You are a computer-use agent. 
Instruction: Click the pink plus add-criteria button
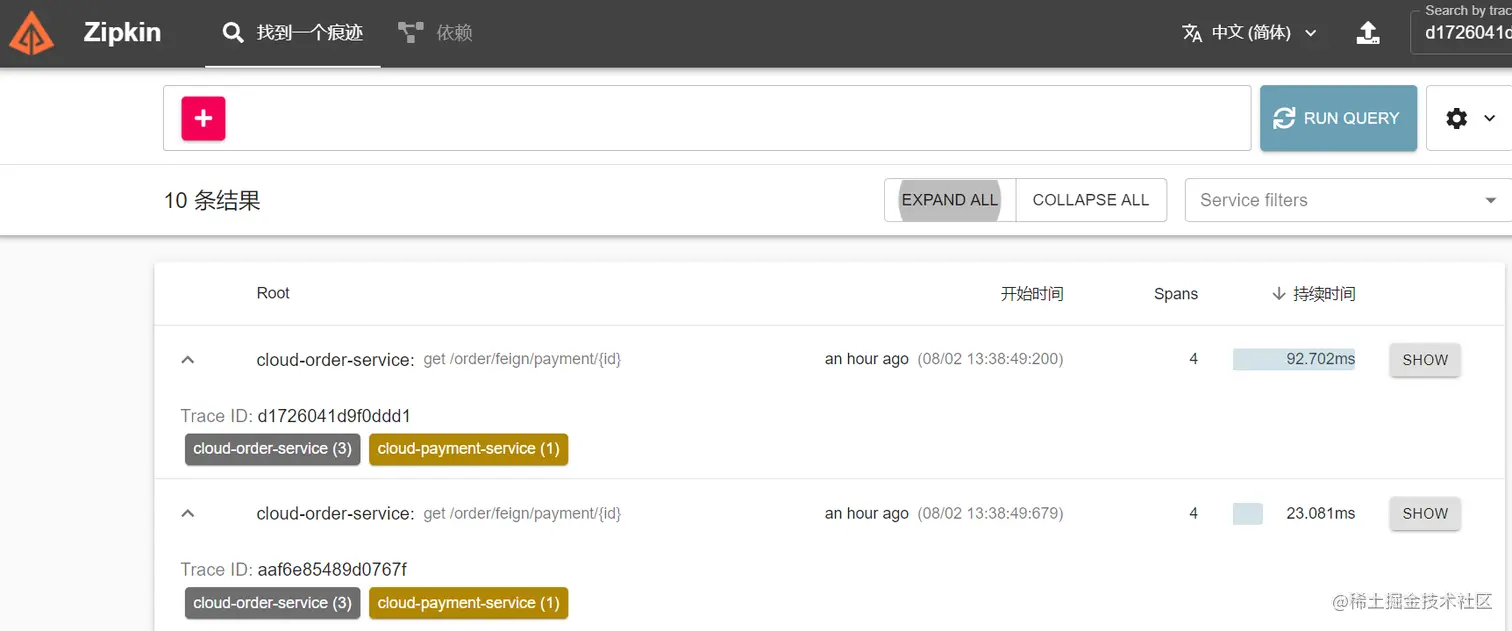click(203, 118)
